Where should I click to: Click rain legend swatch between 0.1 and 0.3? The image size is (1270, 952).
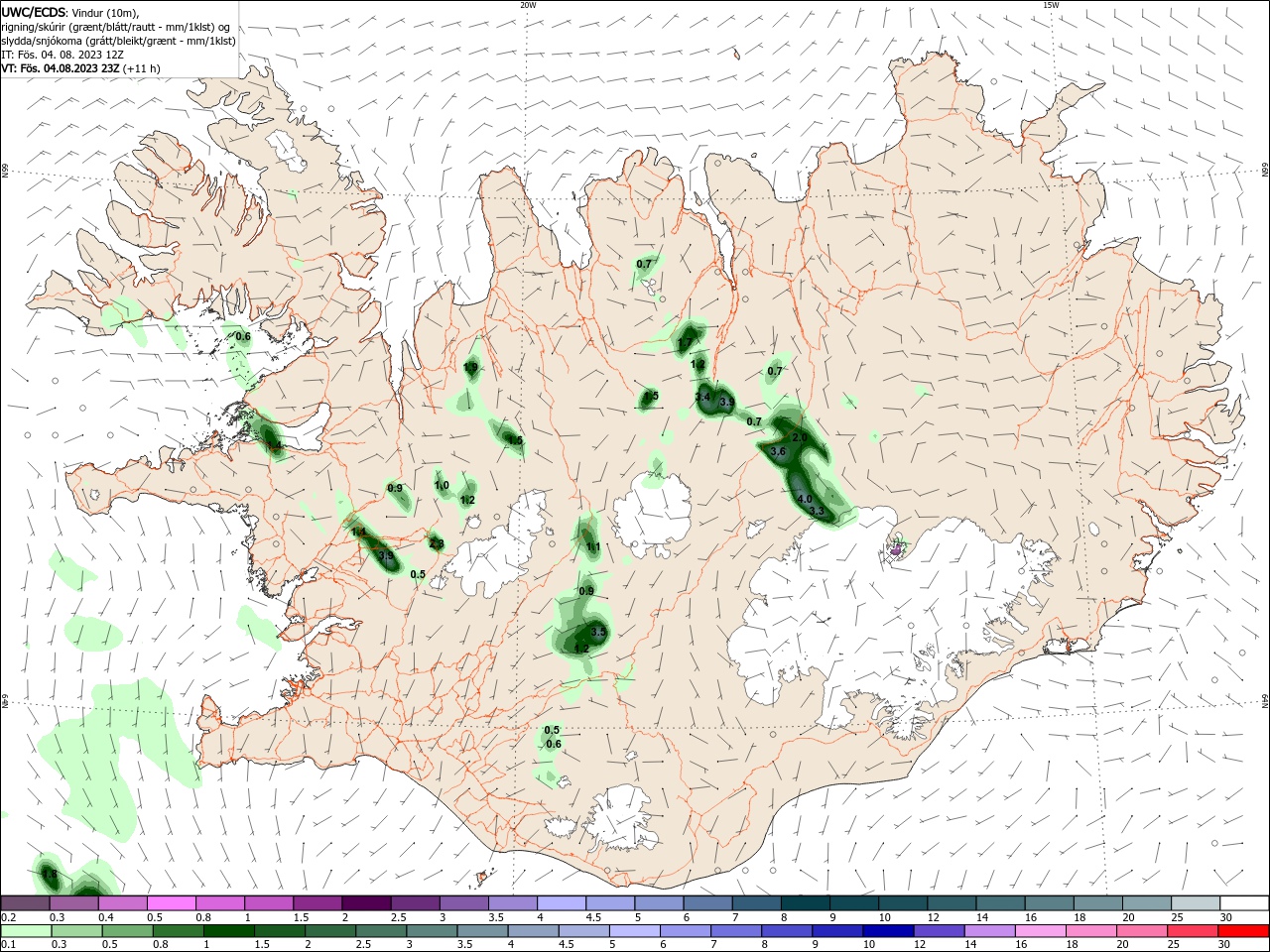point(26,931)
